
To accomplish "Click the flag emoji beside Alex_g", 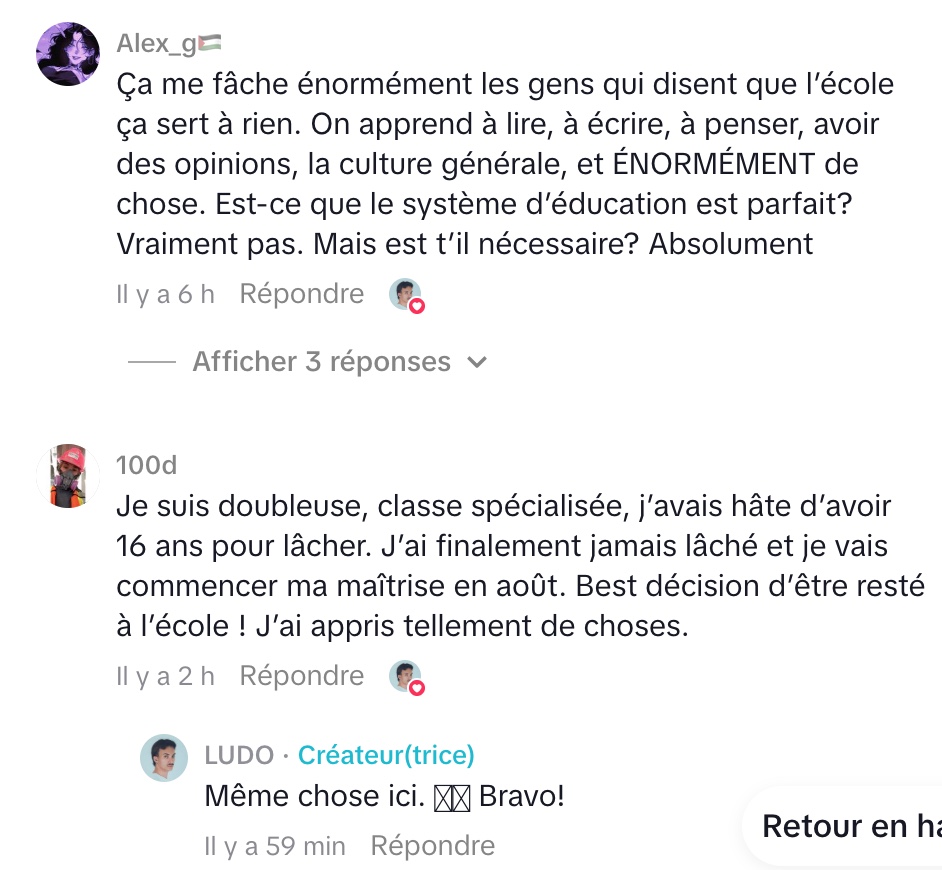I will (x=211, y=43).
